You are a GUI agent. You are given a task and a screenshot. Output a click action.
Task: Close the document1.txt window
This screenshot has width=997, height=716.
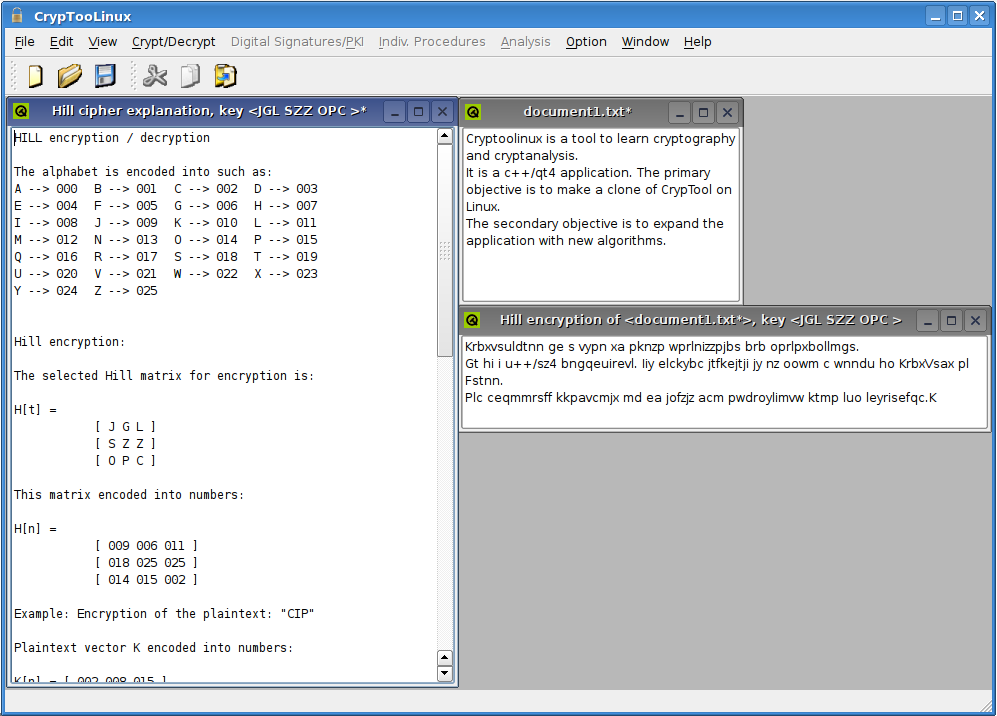[x=727, y=113]
